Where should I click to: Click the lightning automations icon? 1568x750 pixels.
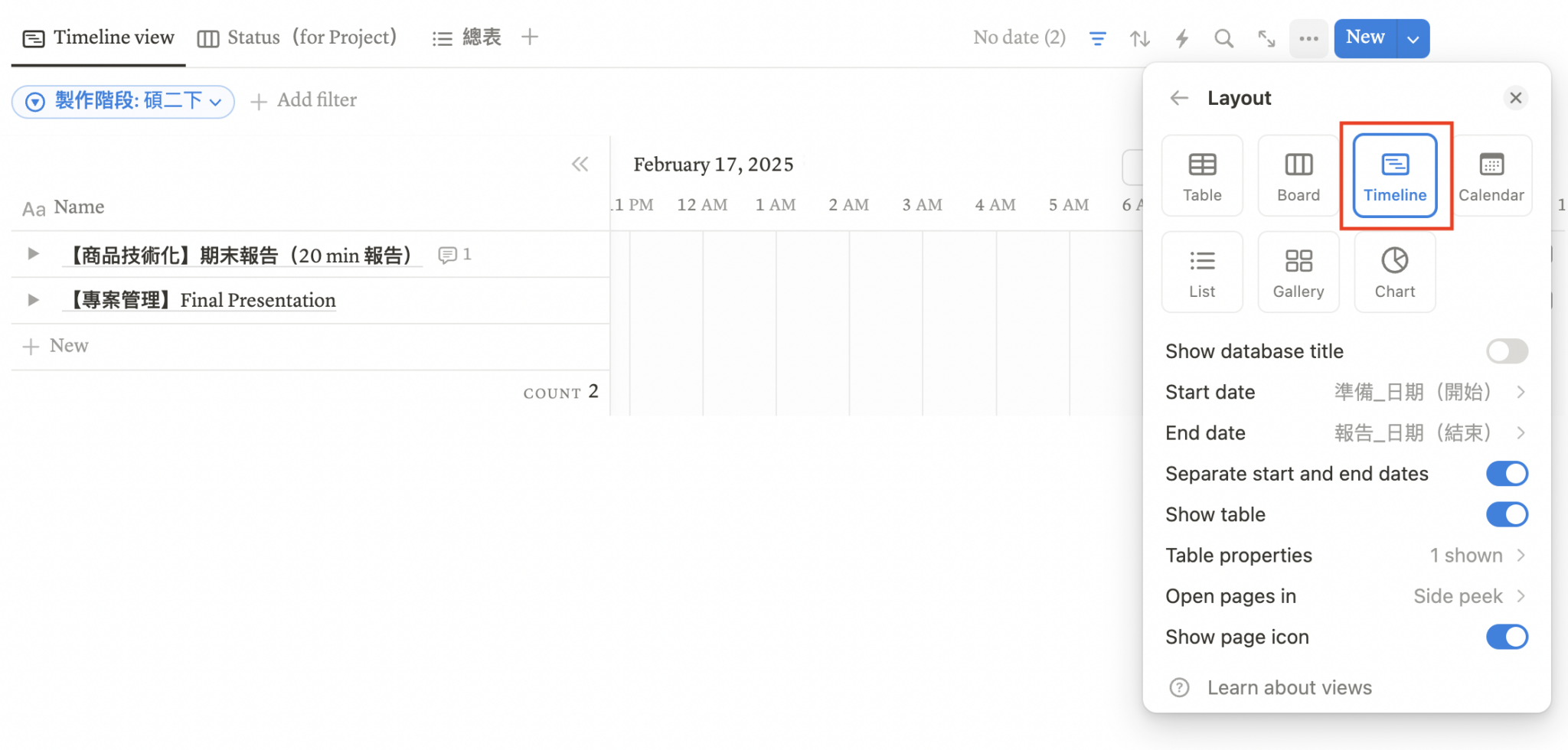[x=1182, y=37]
